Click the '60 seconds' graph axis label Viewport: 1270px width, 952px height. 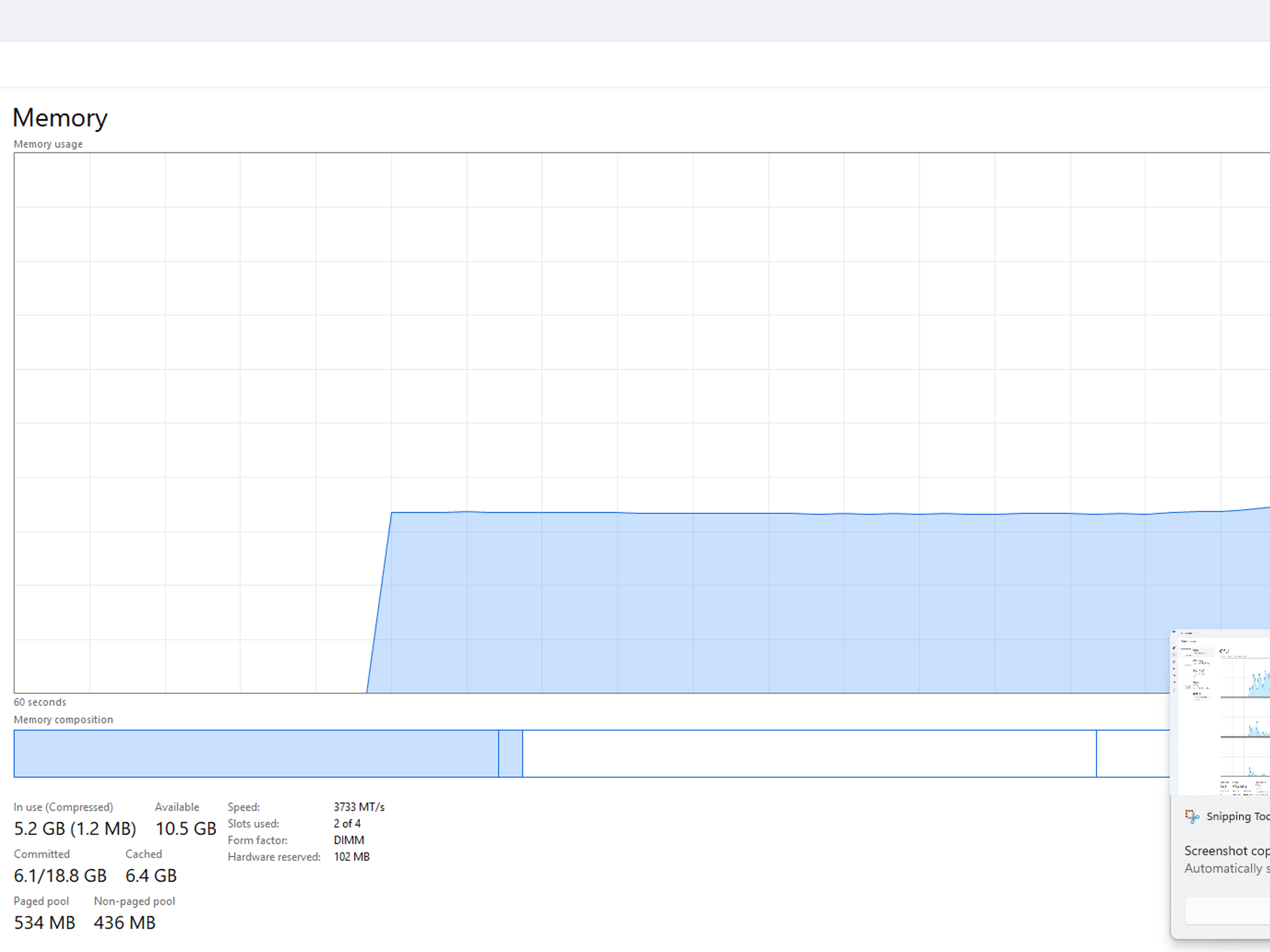40,702
